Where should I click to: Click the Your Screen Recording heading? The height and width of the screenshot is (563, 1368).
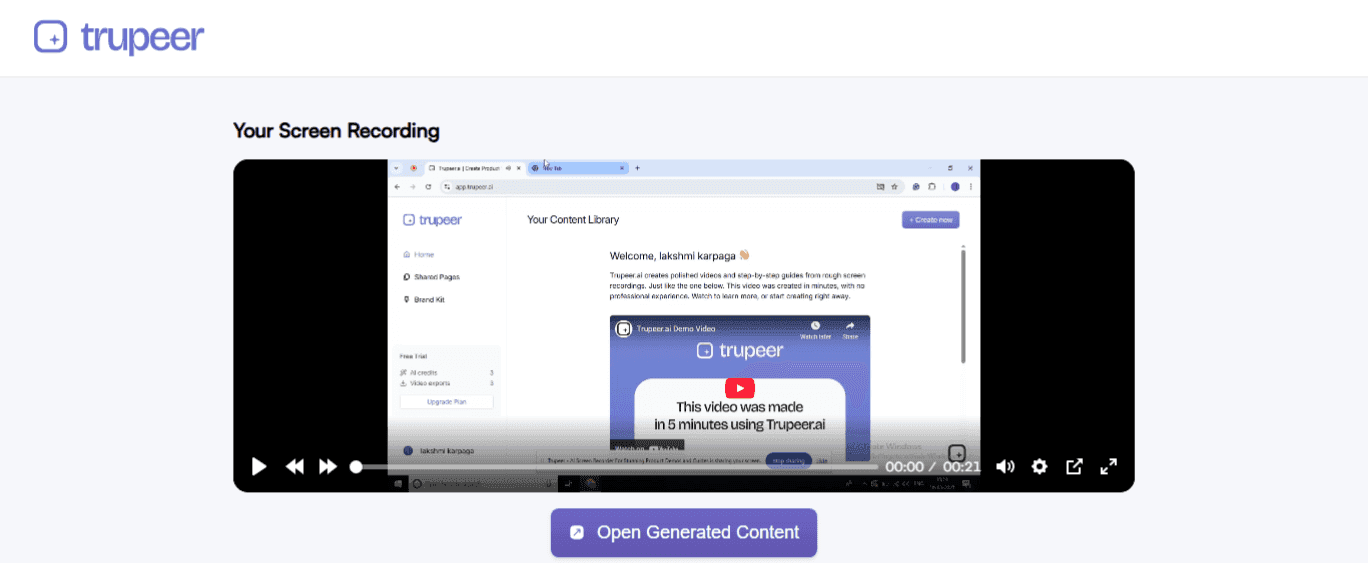pos(336,131)
